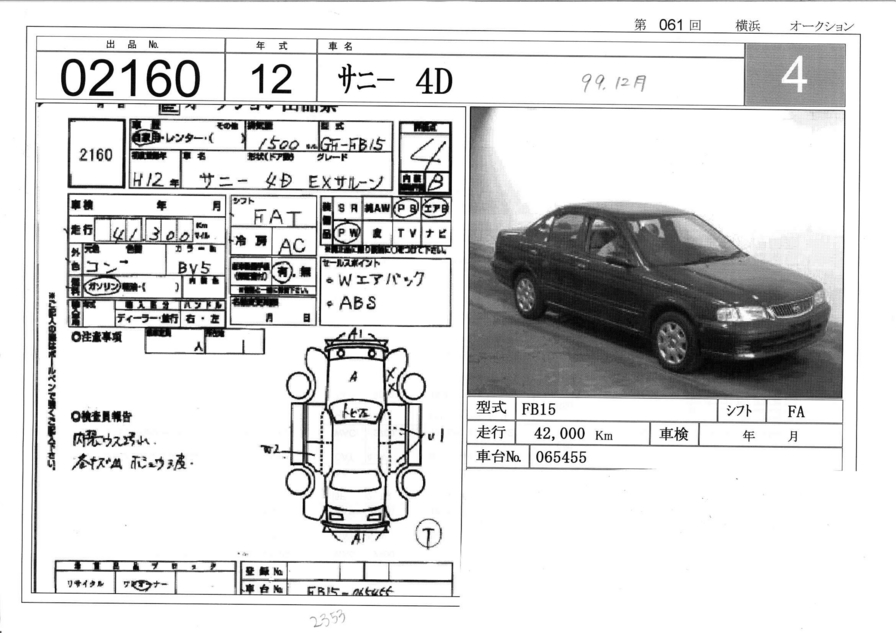Click the interior grade B
This screenshot has width=896, height=633.
pos(437,182)
